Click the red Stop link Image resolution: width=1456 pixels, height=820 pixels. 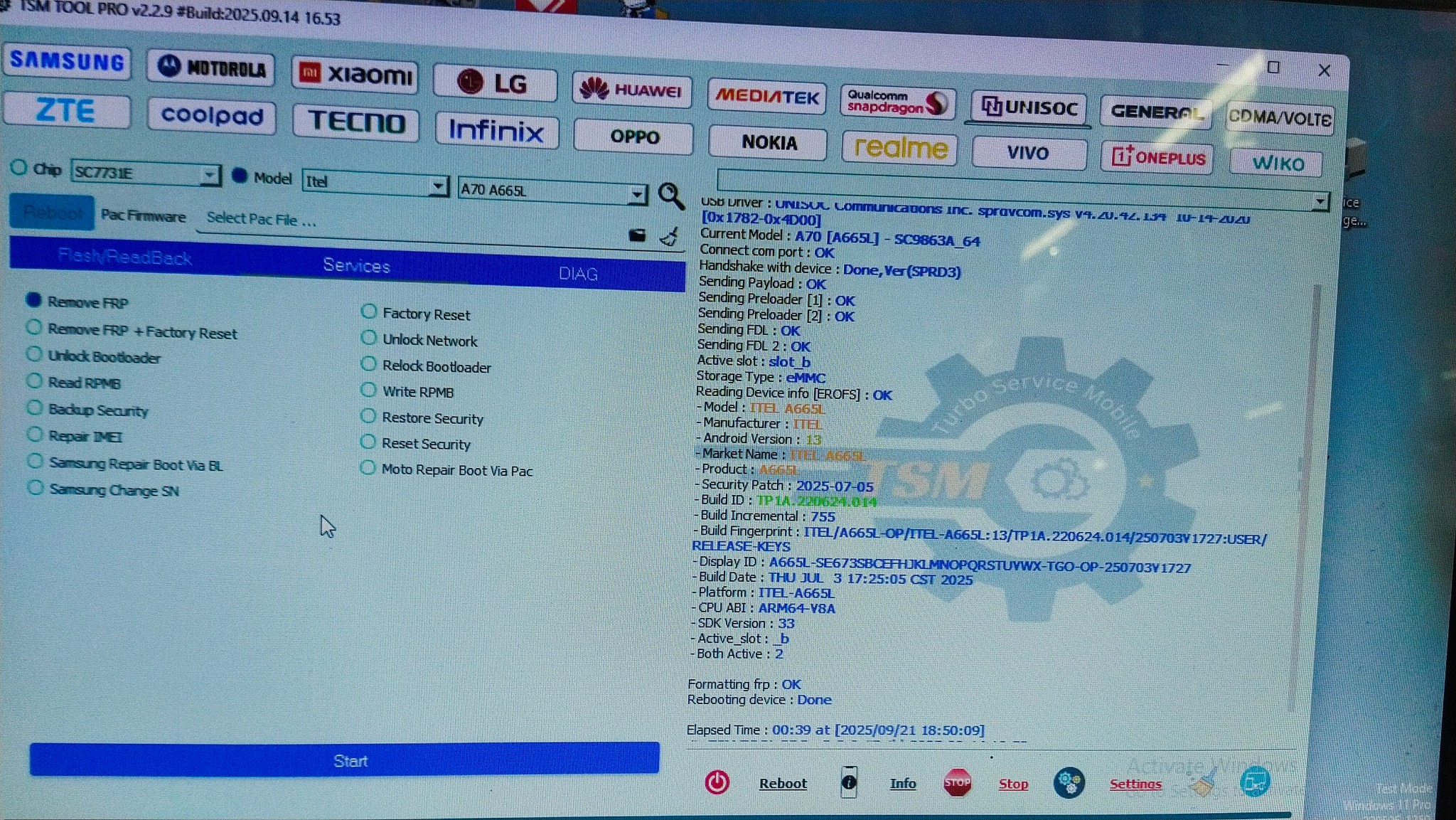tap(1013, 784)
